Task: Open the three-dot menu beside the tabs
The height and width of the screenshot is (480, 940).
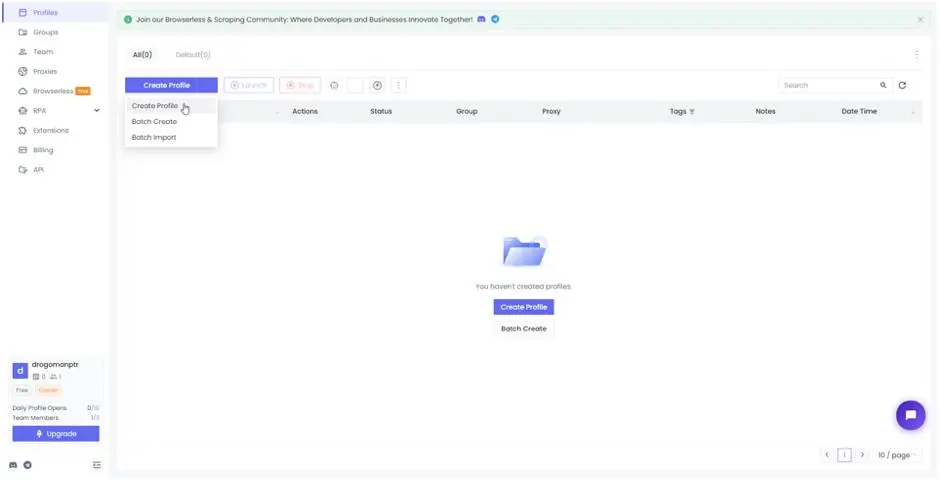Action: pyautogui.click(x=916, y=55)
